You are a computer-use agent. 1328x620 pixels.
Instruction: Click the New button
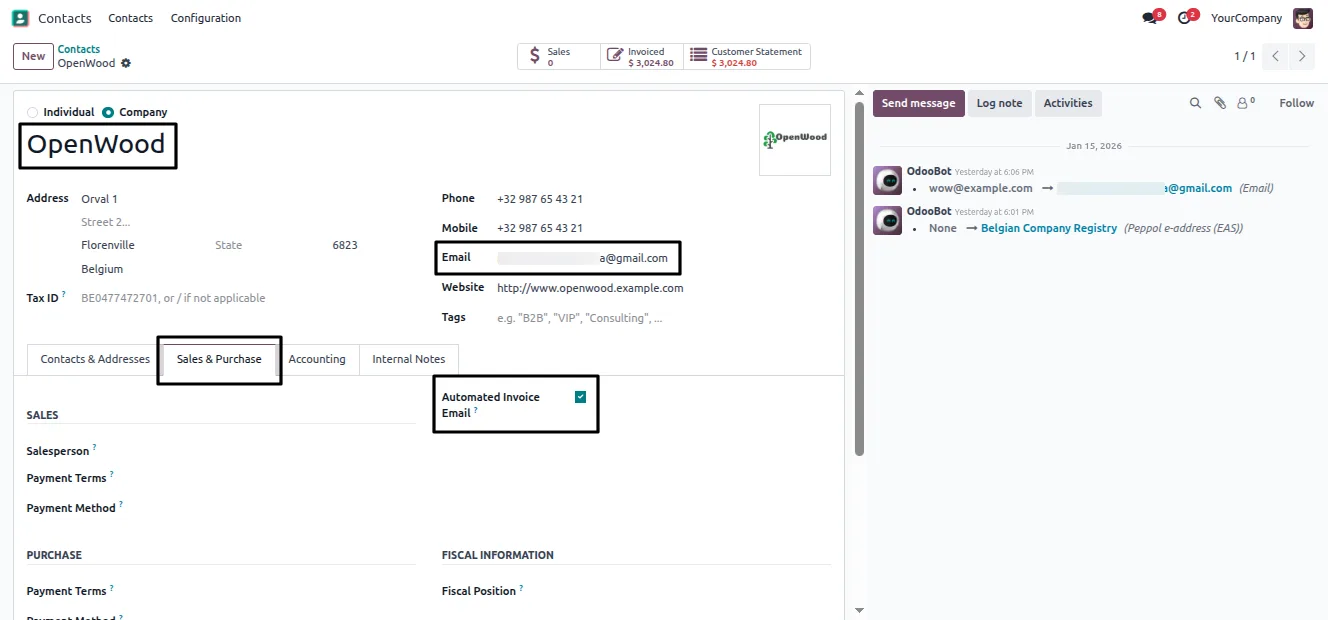click(33, 56)
